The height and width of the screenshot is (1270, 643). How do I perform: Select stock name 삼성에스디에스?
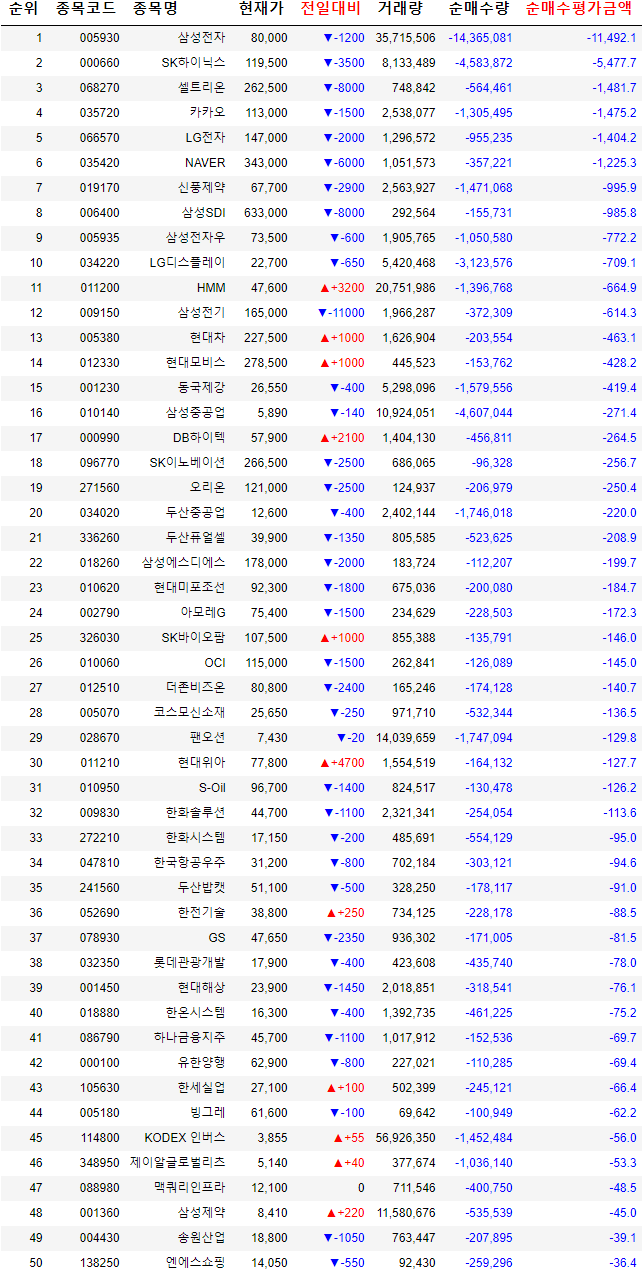[185, 563]
